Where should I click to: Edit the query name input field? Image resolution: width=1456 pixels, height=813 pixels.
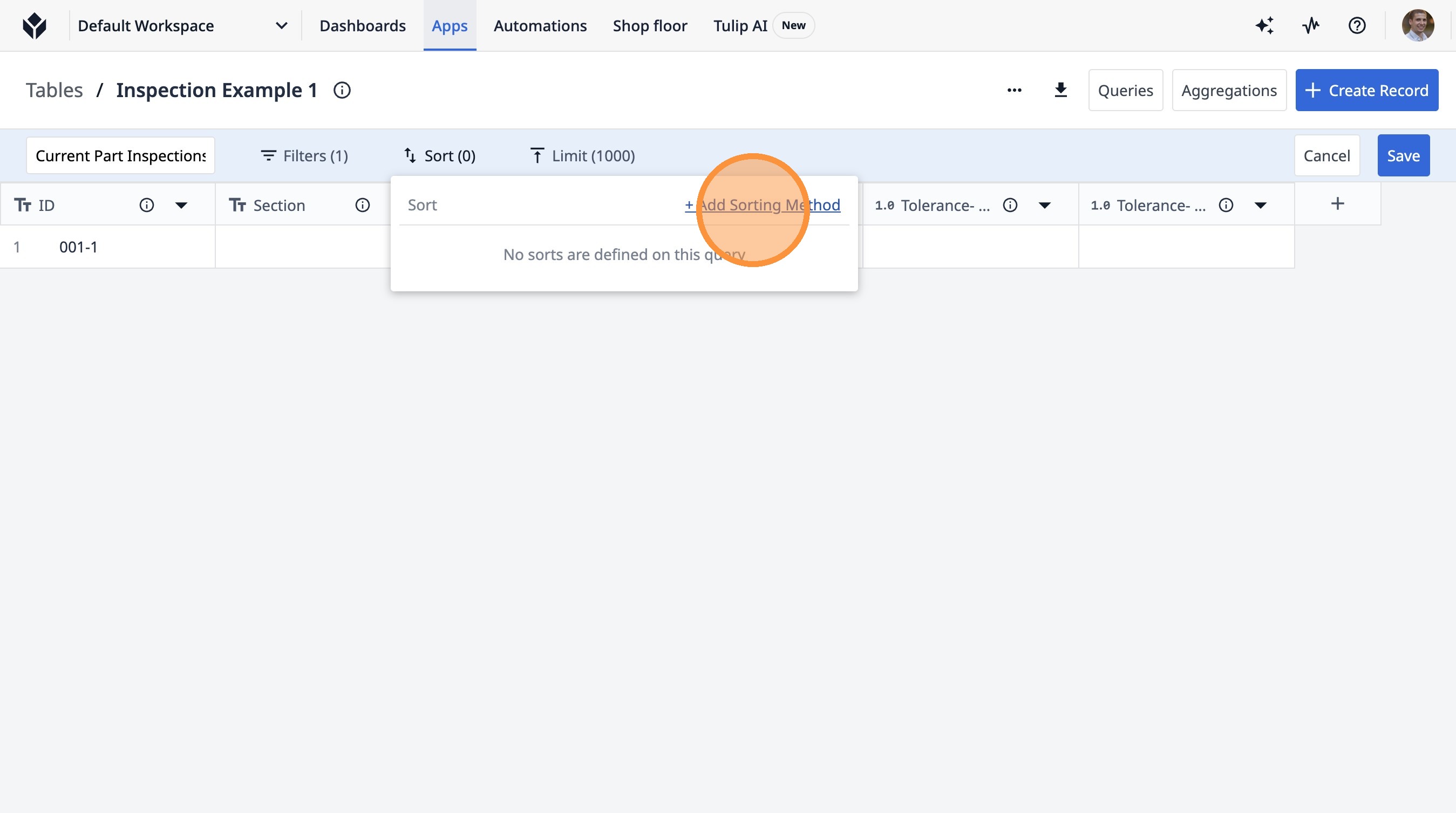coord(120,155)
